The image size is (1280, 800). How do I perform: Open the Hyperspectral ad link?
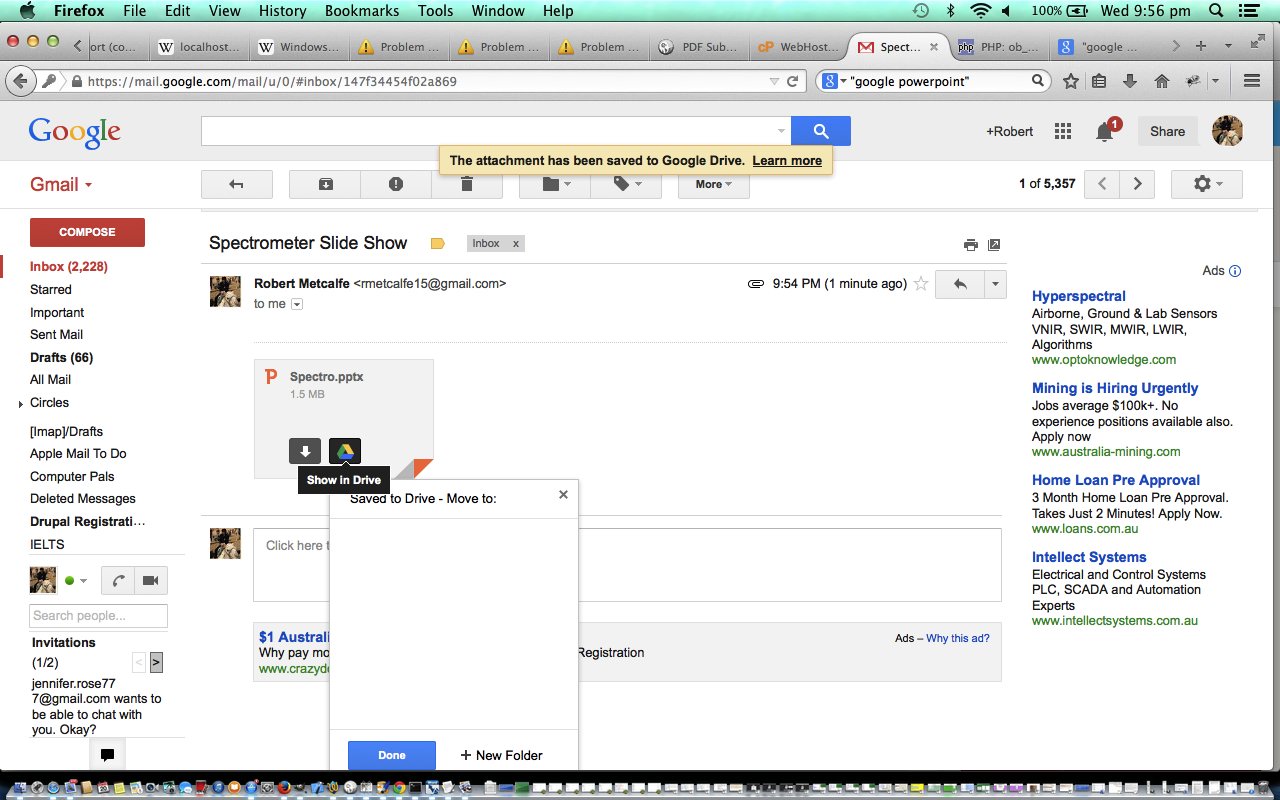[1079, 296]
